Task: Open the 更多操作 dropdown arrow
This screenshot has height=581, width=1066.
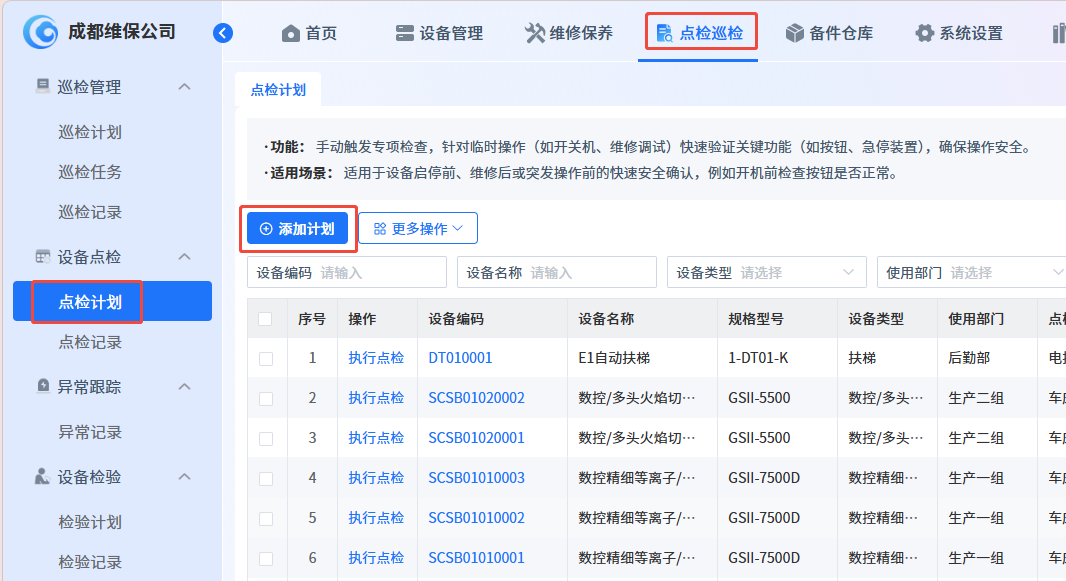Action: click(458, 228)
